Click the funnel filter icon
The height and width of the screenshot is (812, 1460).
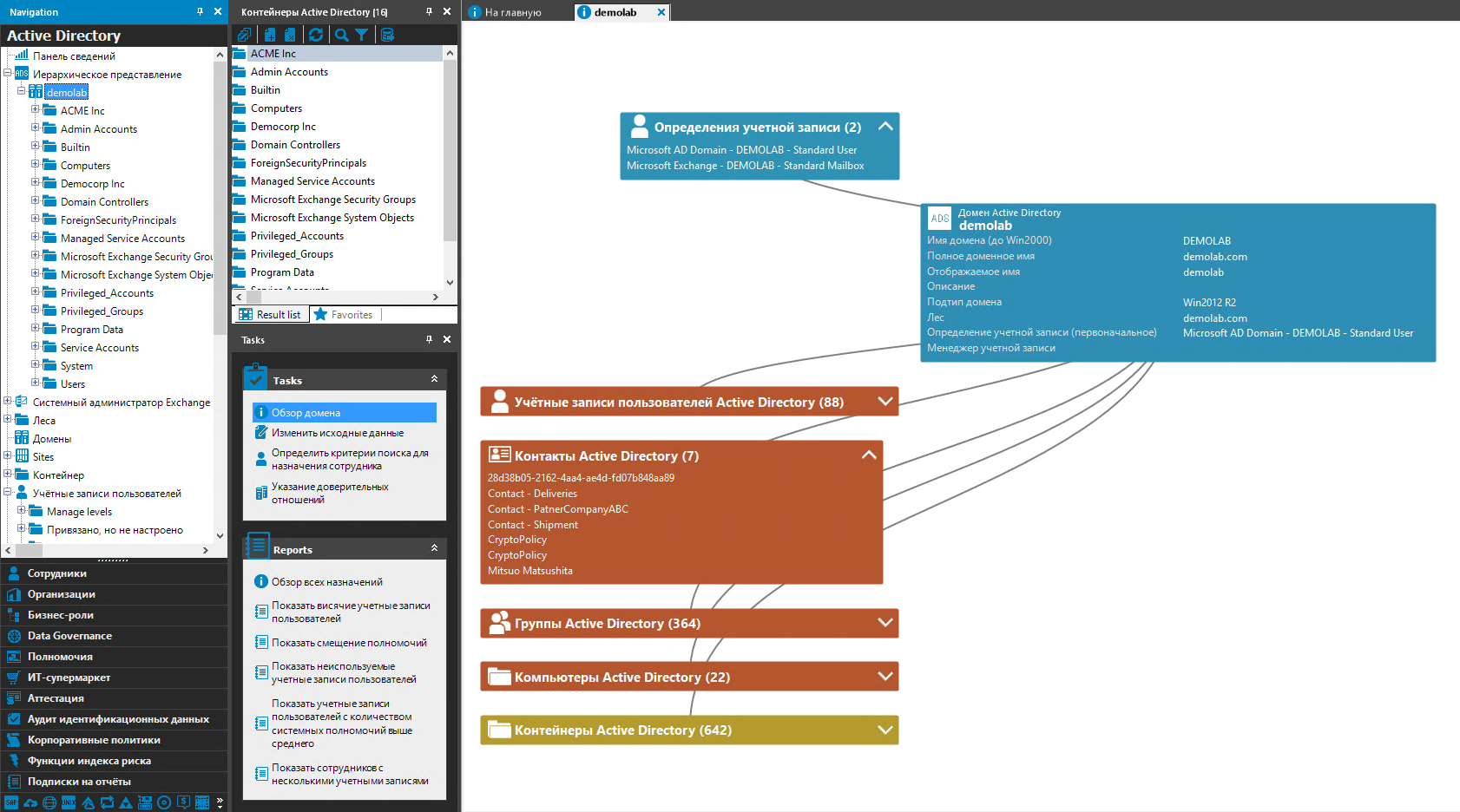(x=362, y=35)
